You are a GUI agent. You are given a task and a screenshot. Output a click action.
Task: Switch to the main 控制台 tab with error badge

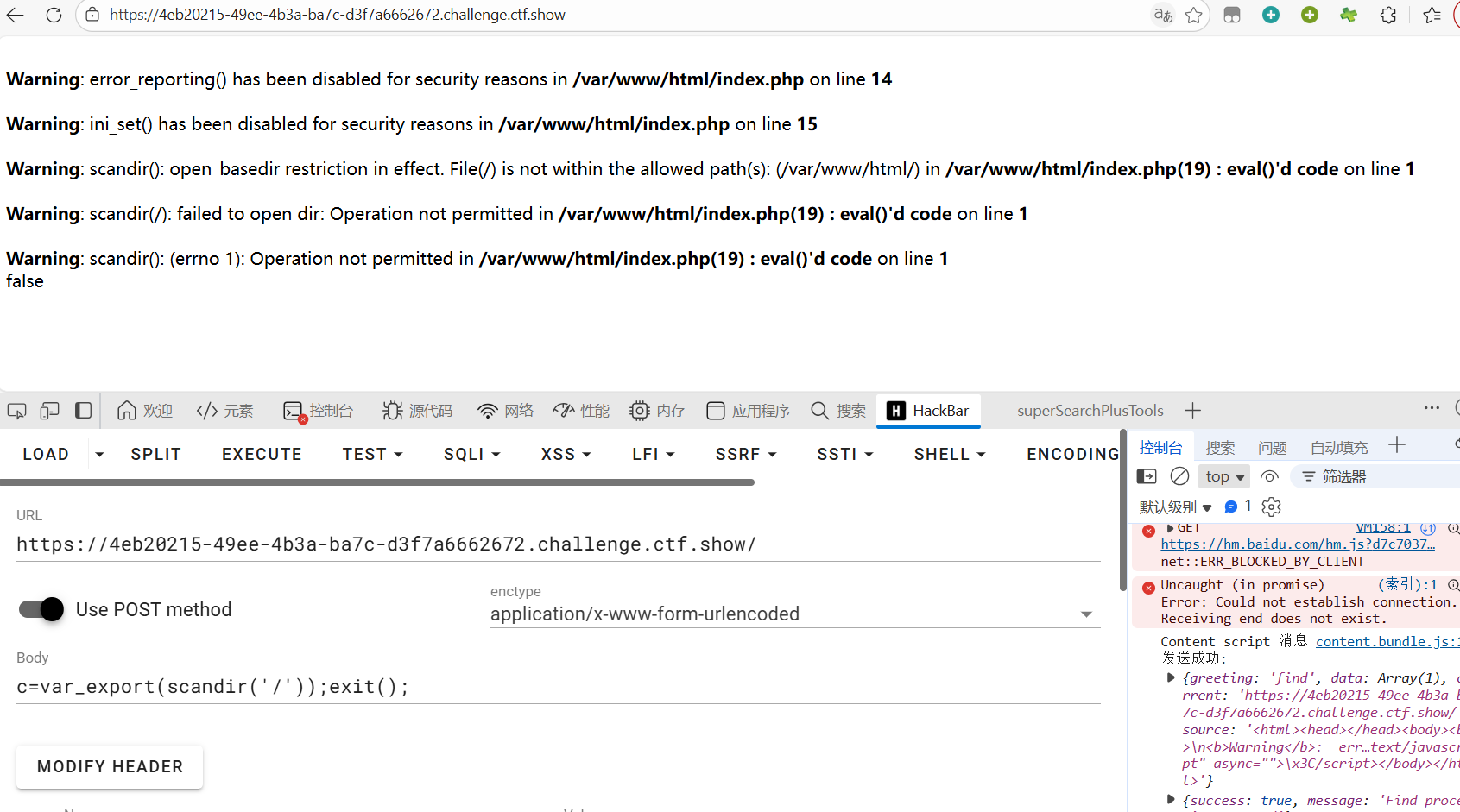point(319,411)
